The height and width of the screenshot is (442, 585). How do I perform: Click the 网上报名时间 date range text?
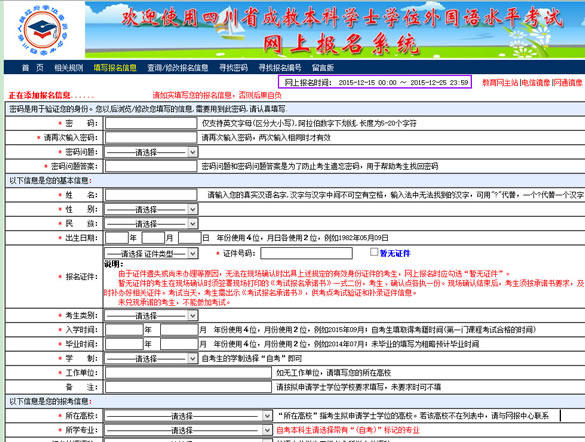coord(376,82)
